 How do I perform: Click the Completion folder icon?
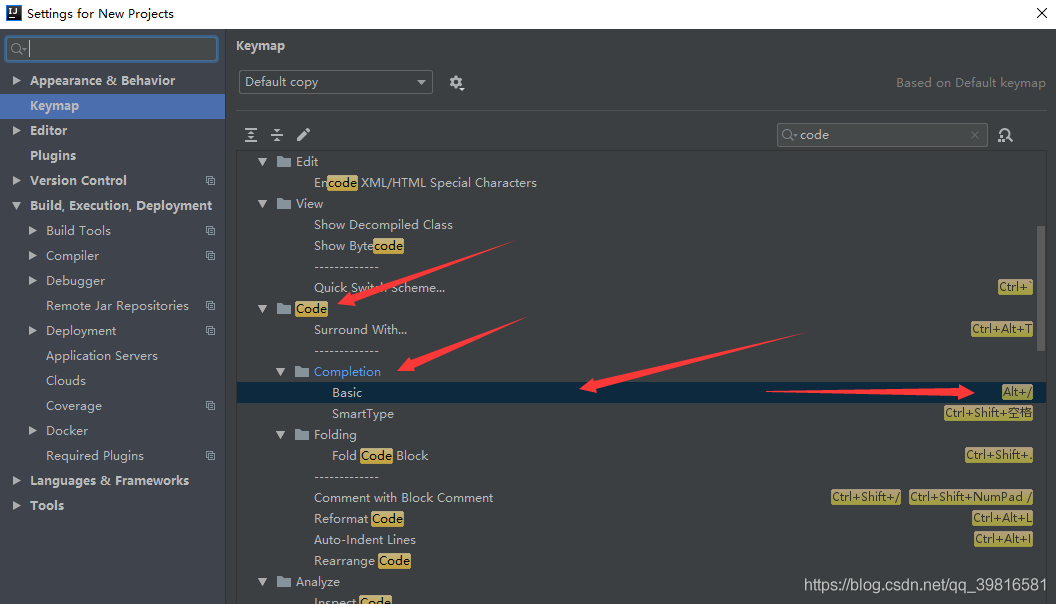click(302, 372)
